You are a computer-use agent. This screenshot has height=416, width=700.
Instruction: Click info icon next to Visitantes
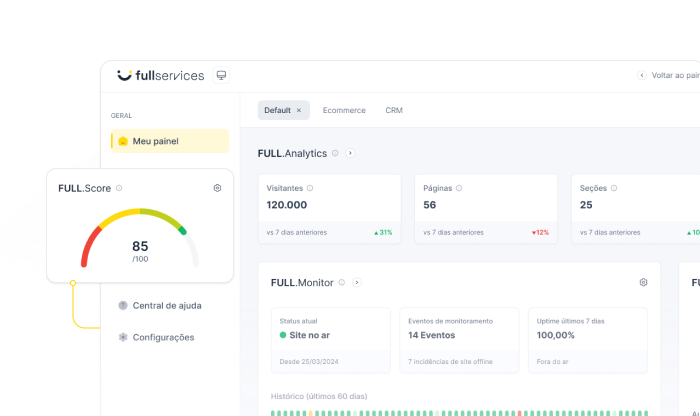pyautogui.click(x=310, y=188)
